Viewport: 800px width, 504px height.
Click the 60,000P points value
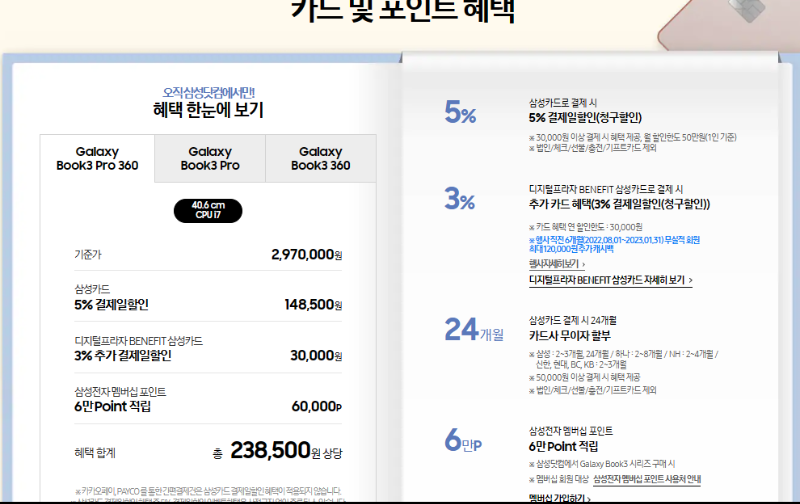[316, 406]
